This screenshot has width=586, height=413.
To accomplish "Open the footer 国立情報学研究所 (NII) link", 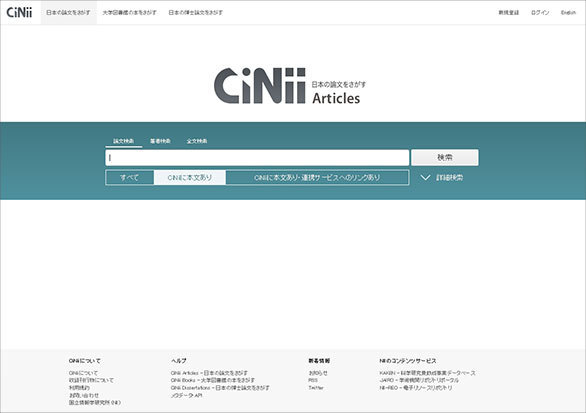I will point(95,403).
